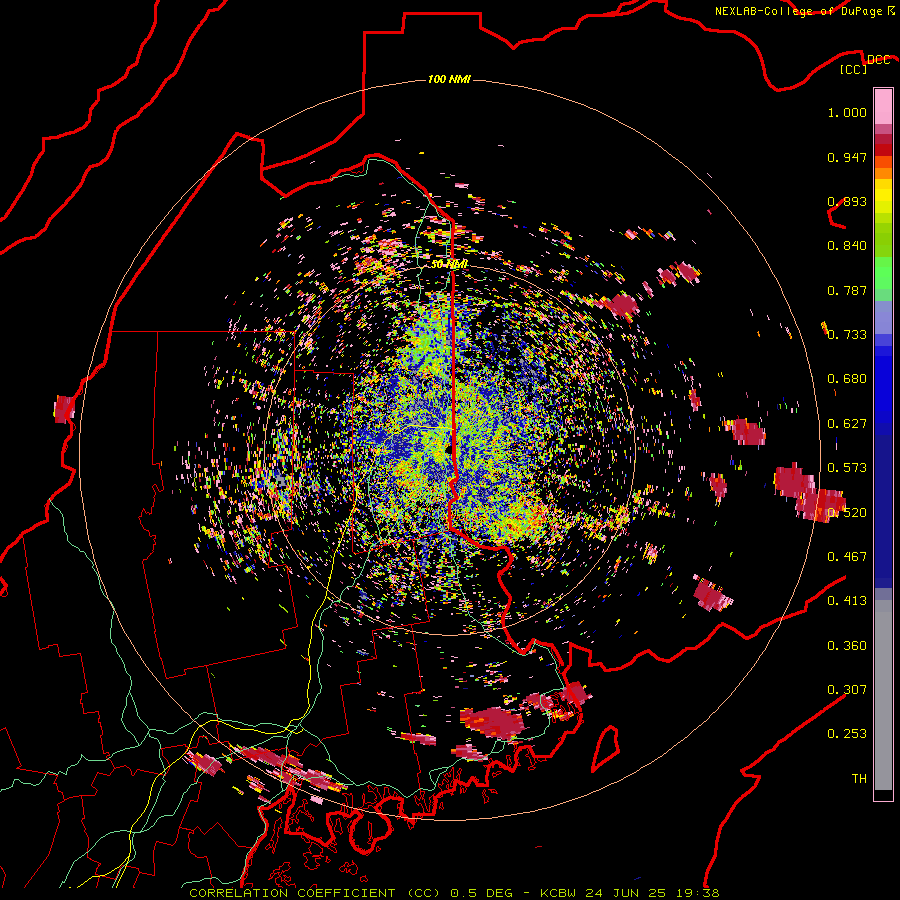Viewport: 900px width, 900px height.
Task: Click the 50 NMI range ring label
Action: (x=449, y=264)
